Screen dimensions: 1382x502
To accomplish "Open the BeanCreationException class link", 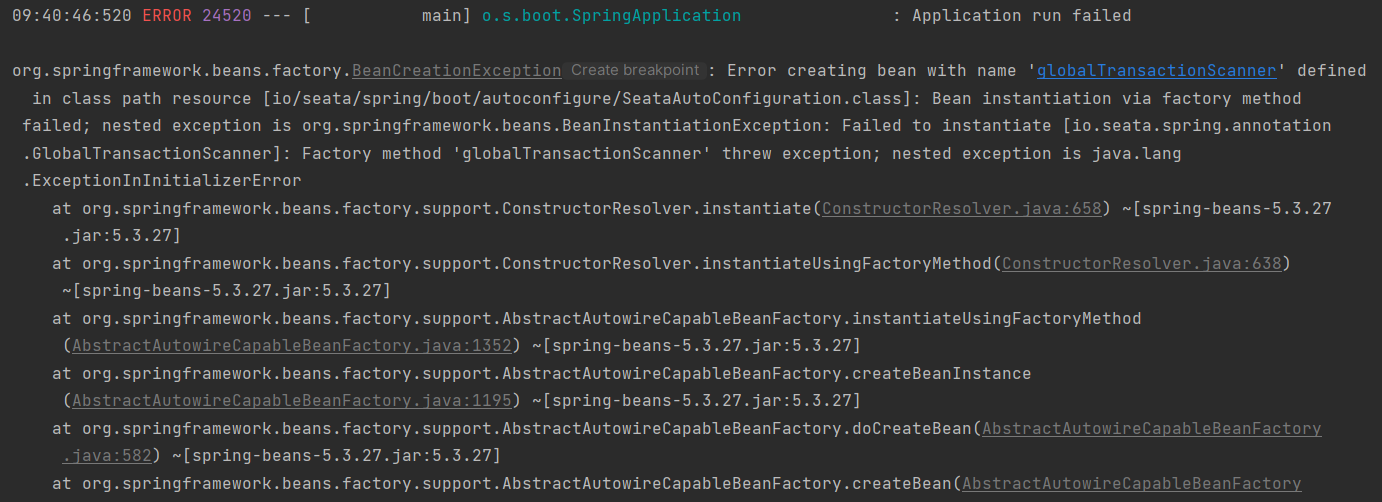I will (x=456, y=71).
